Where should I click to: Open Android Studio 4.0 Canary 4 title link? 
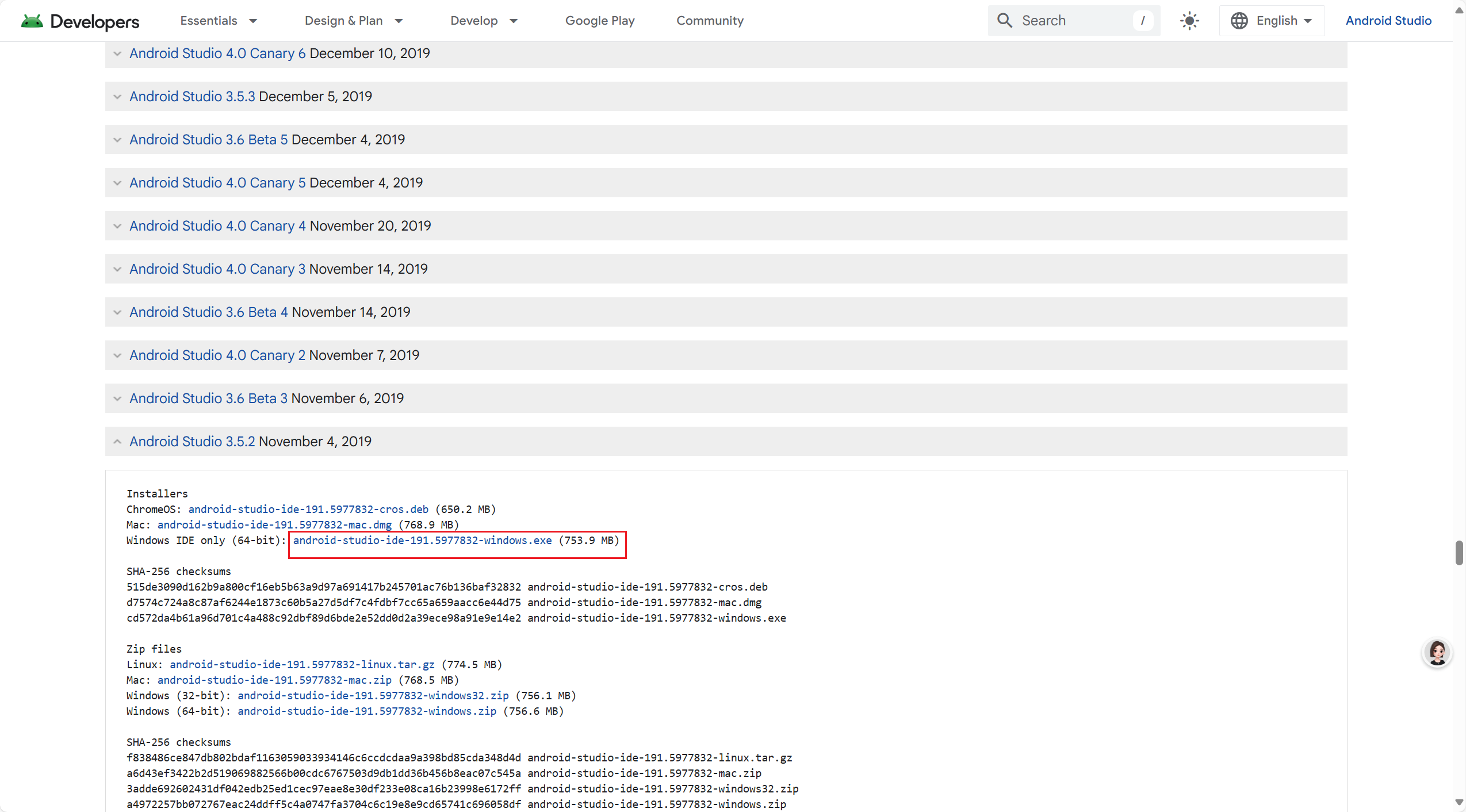[x=217, y=226]
